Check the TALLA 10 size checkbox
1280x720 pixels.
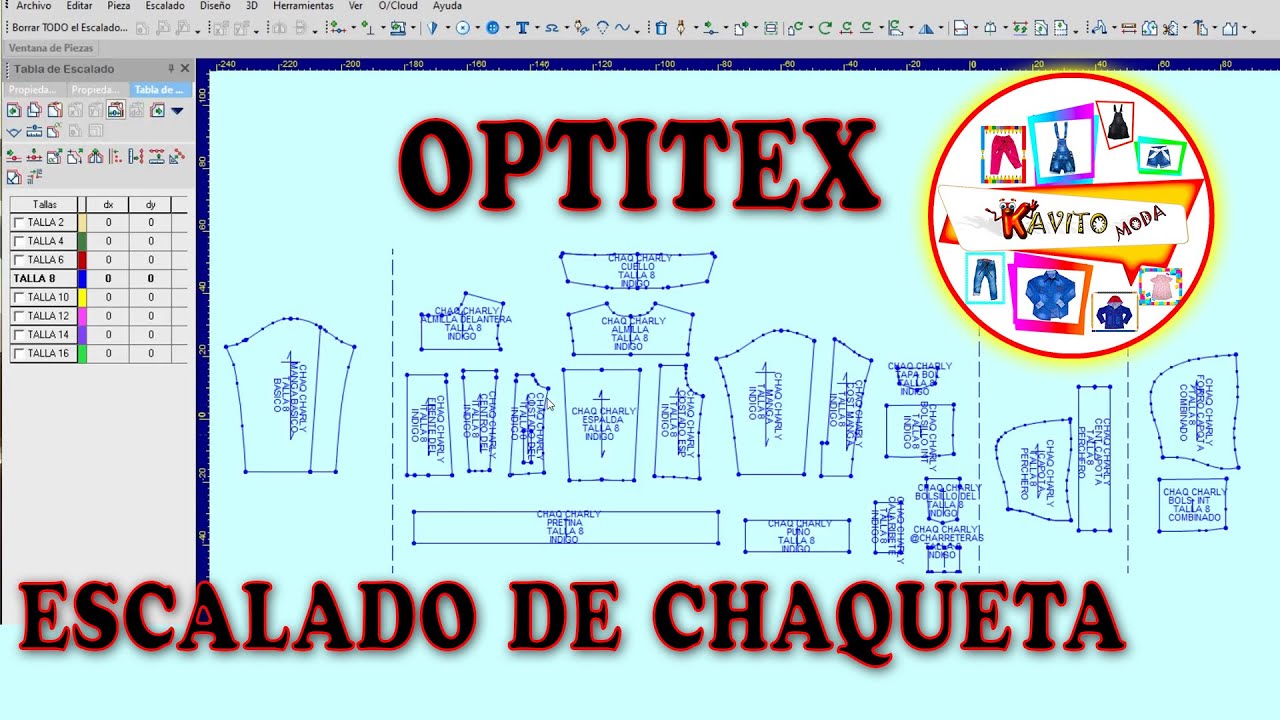18,297
